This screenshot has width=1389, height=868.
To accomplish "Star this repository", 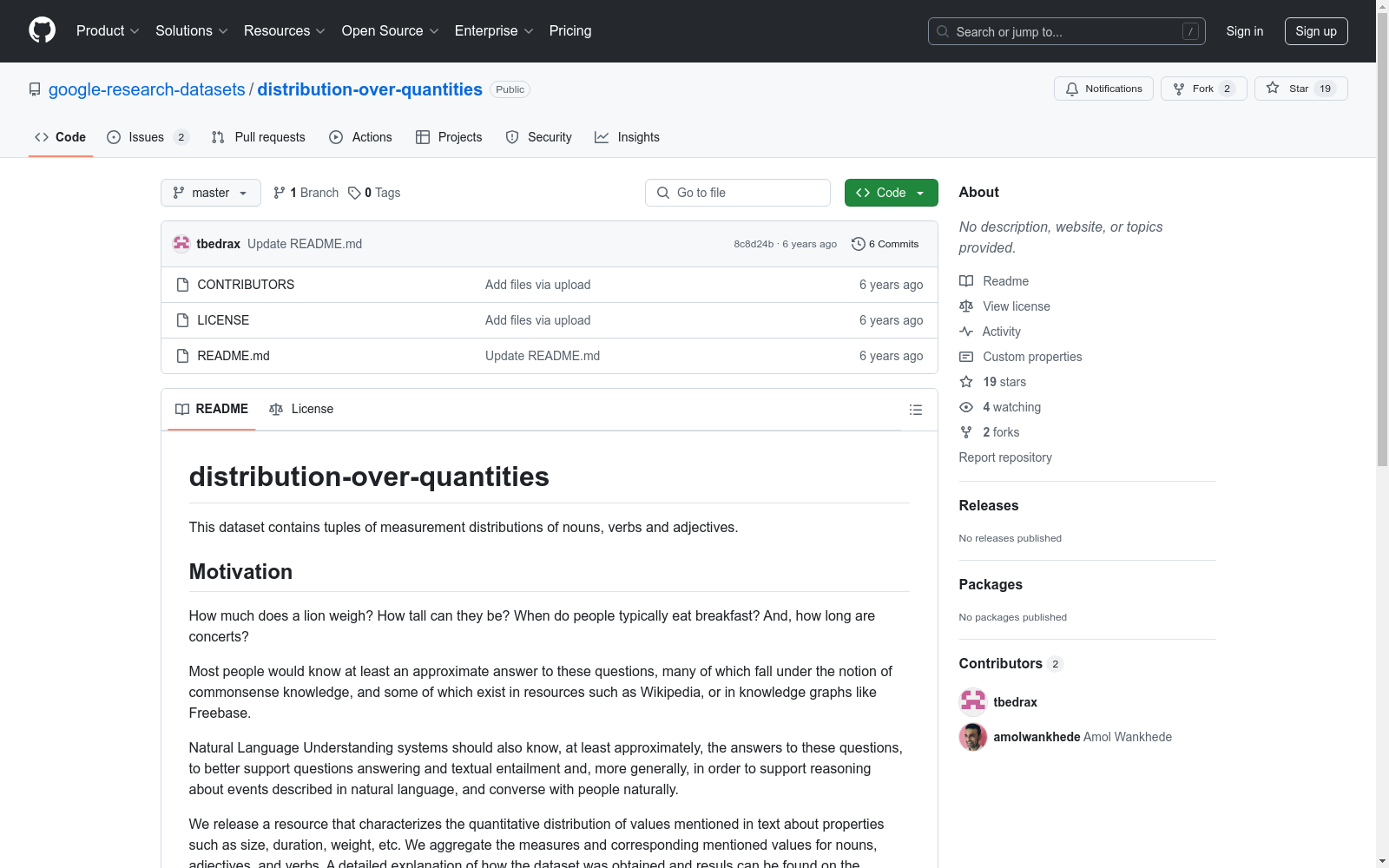I will [x=1300, y=89].
